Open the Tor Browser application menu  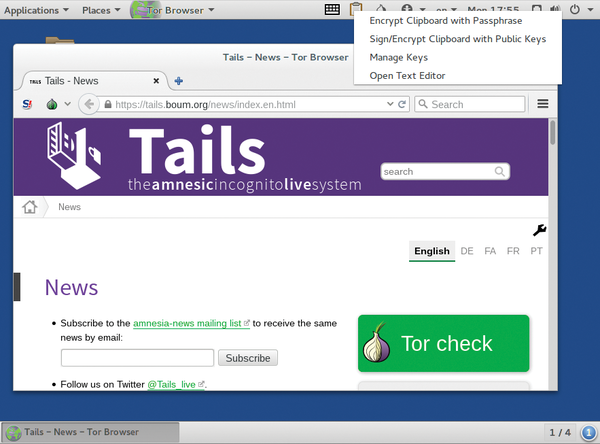click(x=172, y=10)
